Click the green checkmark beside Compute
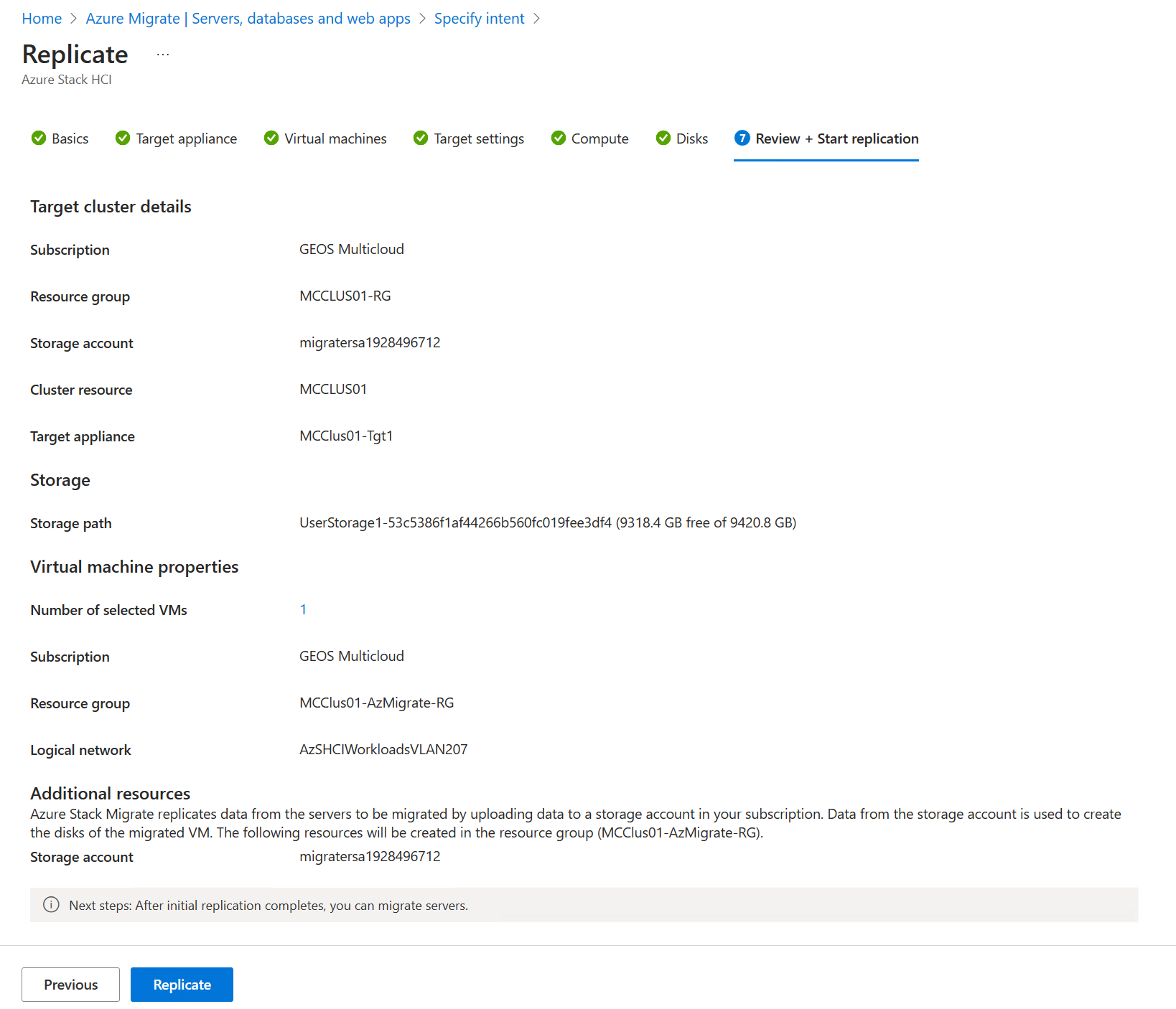This screenshot has width=1176, height=1009. click(558, 138)
